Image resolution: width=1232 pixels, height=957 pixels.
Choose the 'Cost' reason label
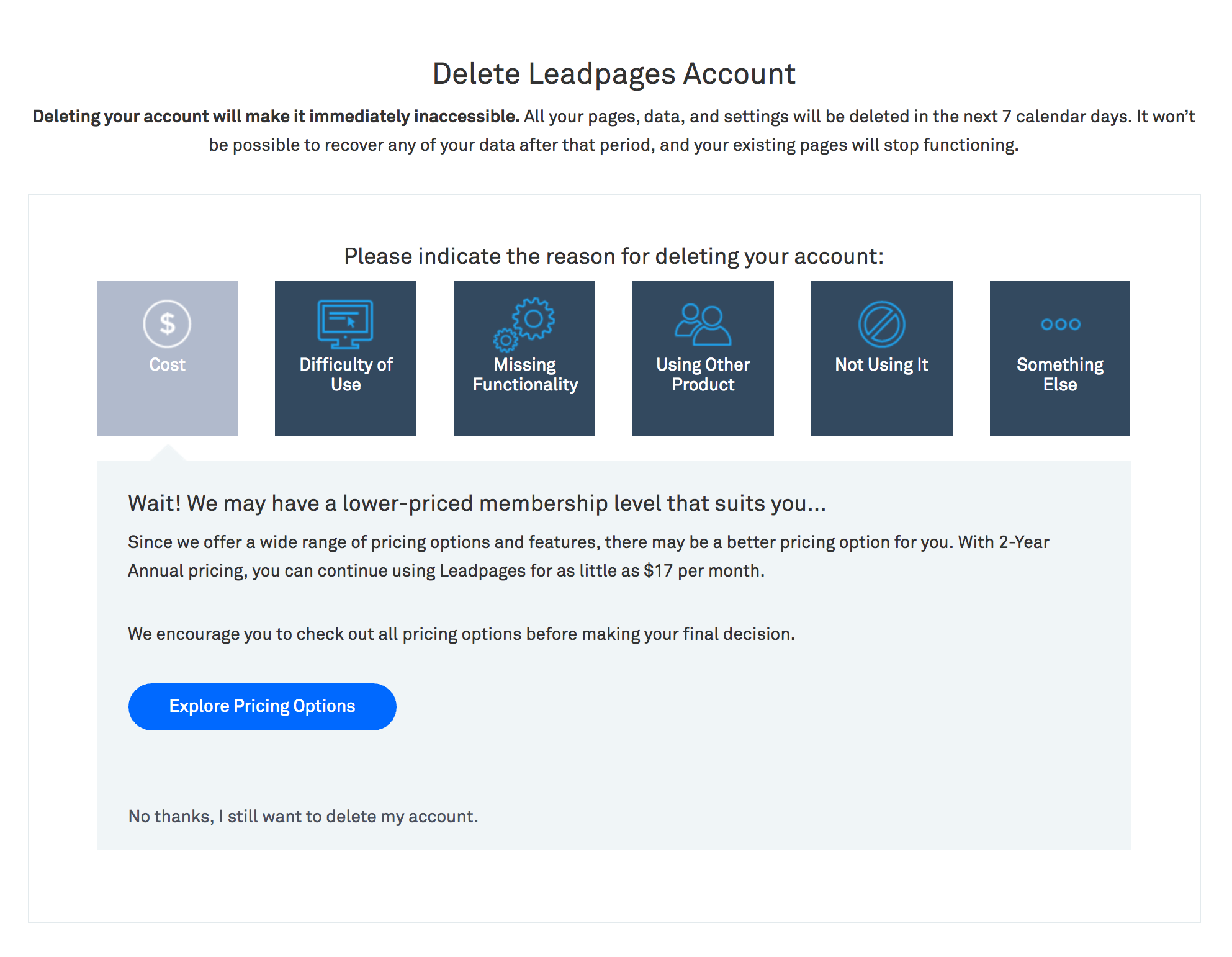167,364
